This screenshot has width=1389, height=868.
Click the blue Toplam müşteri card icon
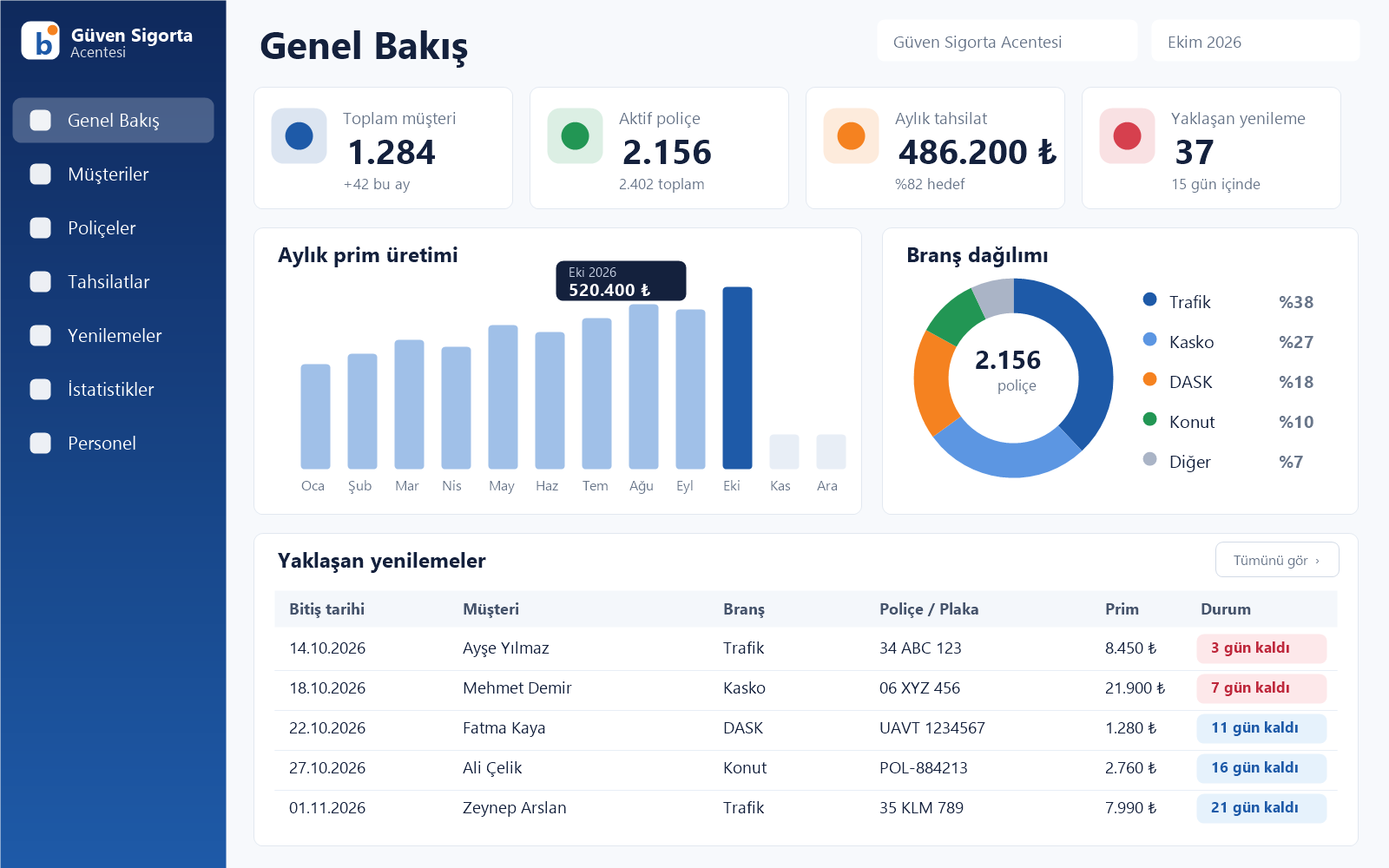click(300, 136)
